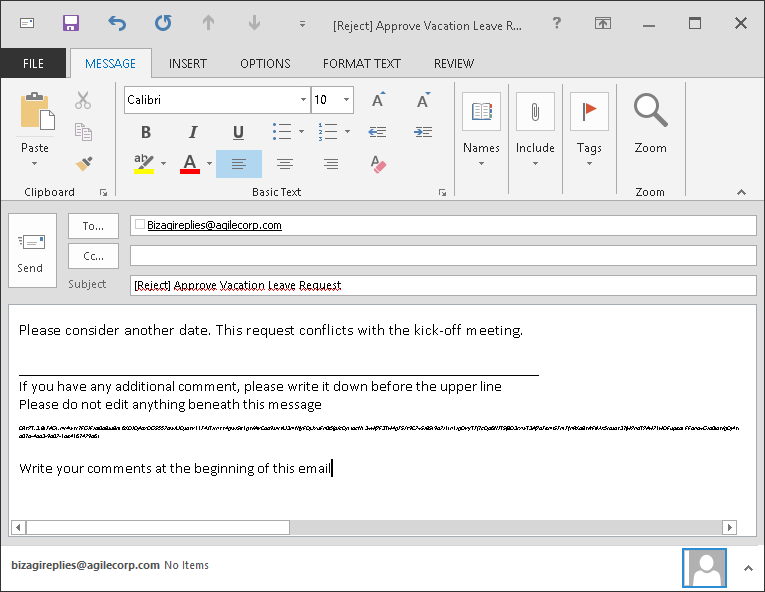This screenshot has height=592, width=765.
Task: Click the To... button
Action: coord(93,226)
